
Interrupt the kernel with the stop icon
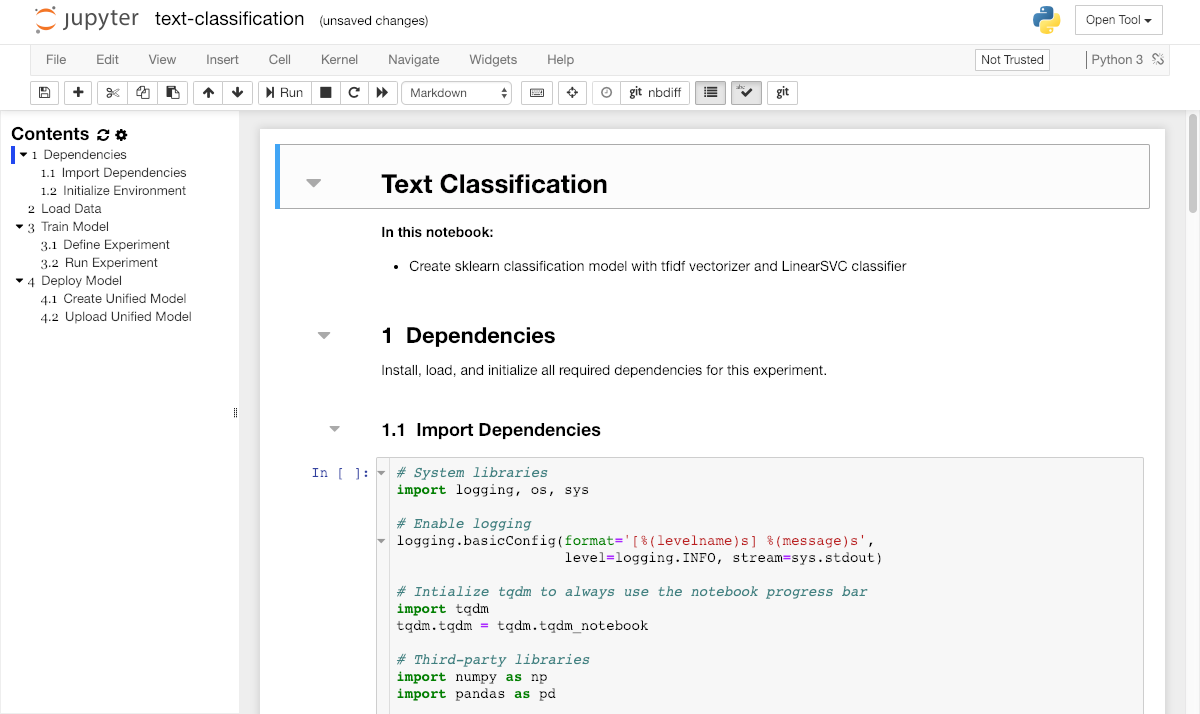click(x=325, y=93)
